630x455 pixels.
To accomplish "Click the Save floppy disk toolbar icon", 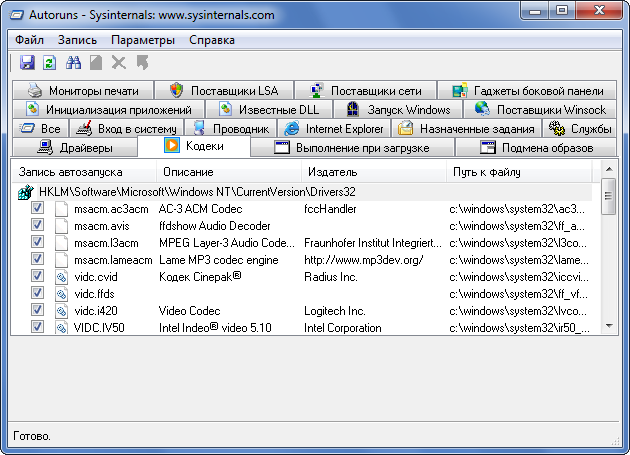I will coord(27,63).
